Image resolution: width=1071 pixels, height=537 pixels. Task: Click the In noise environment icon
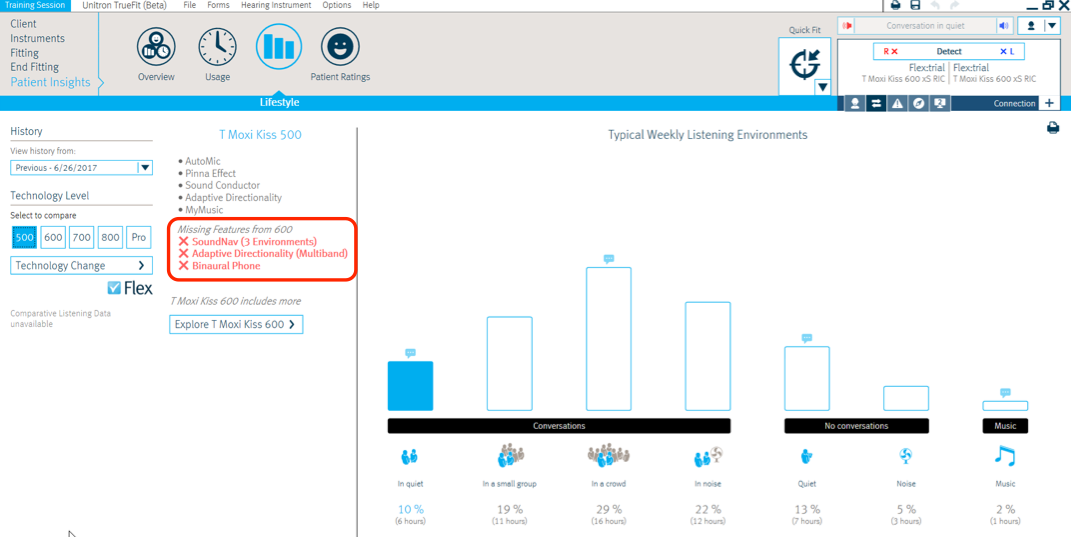708,456
